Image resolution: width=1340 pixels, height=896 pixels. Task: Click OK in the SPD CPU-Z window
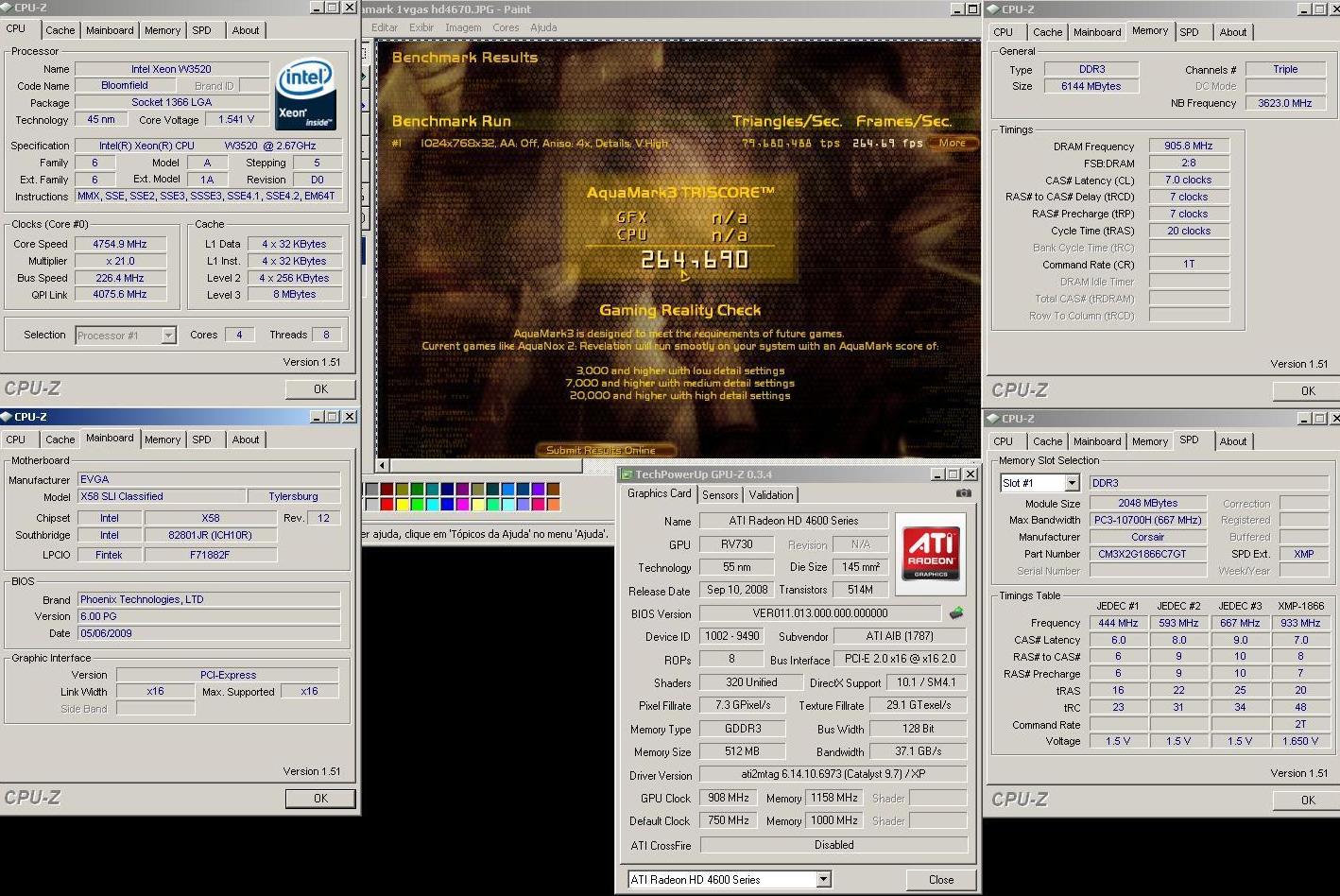(1308, 801)
